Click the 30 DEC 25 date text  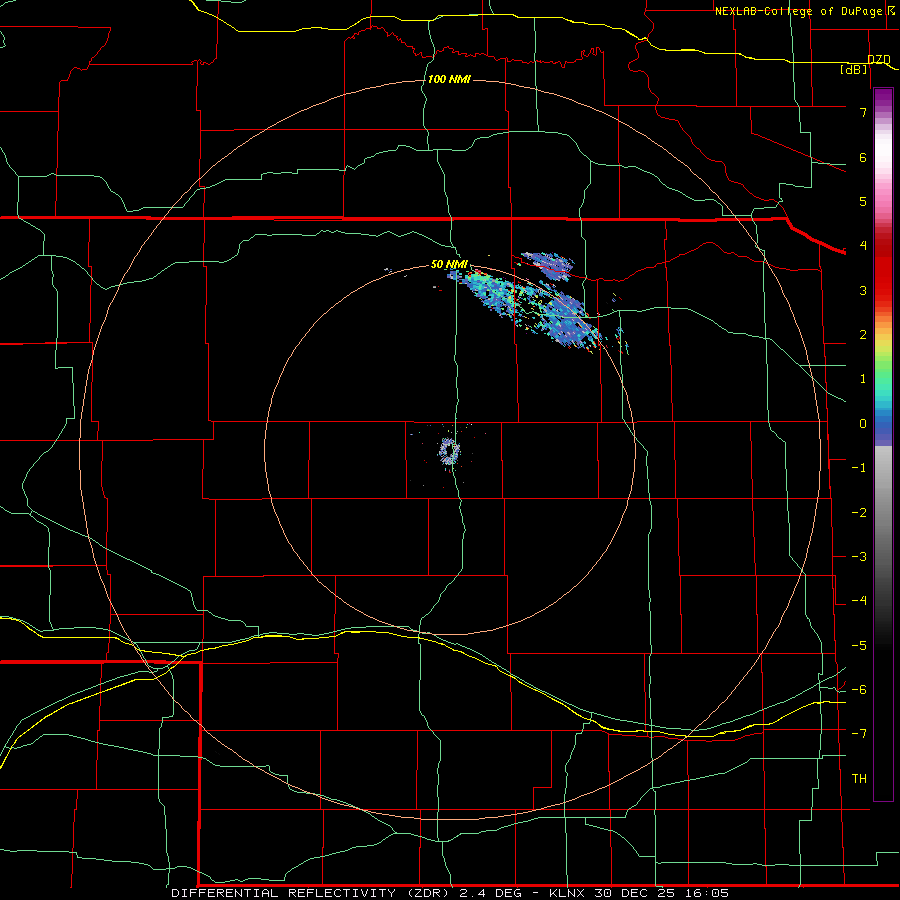point(634,893)
